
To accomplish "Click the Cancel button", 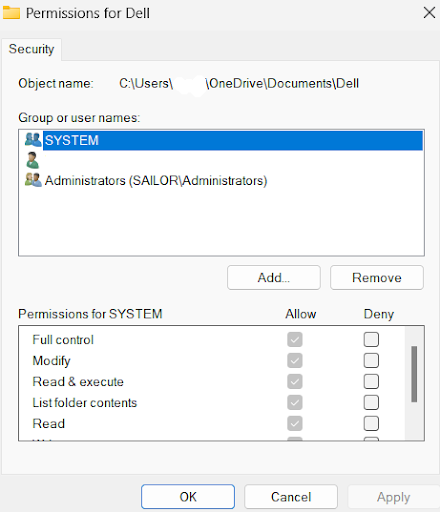I will click(x=291, y=497).
